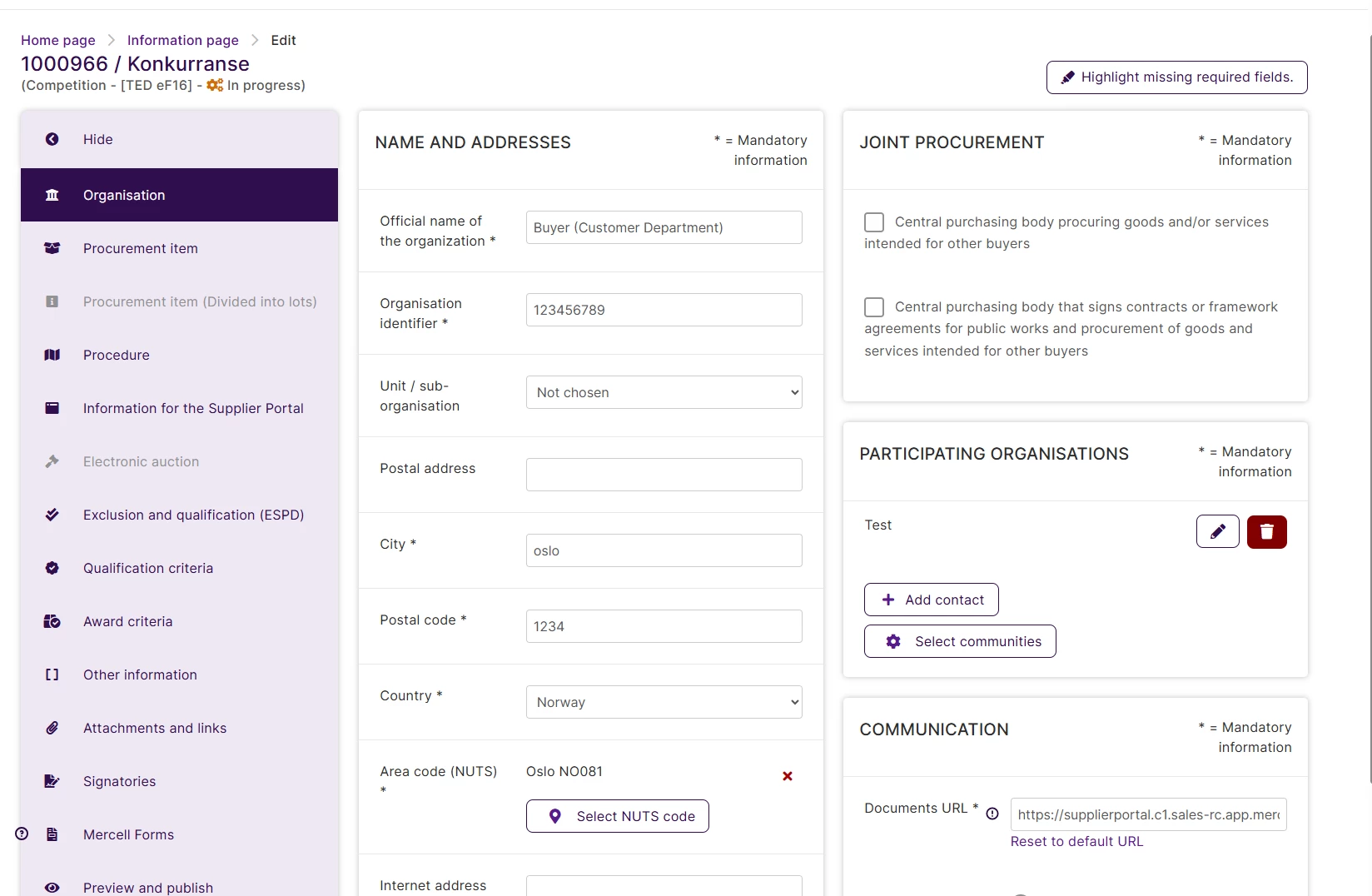Open the Unit / sub-organisation dropdown
Viewport: 1372px width, 896px height.
[664, 392]
